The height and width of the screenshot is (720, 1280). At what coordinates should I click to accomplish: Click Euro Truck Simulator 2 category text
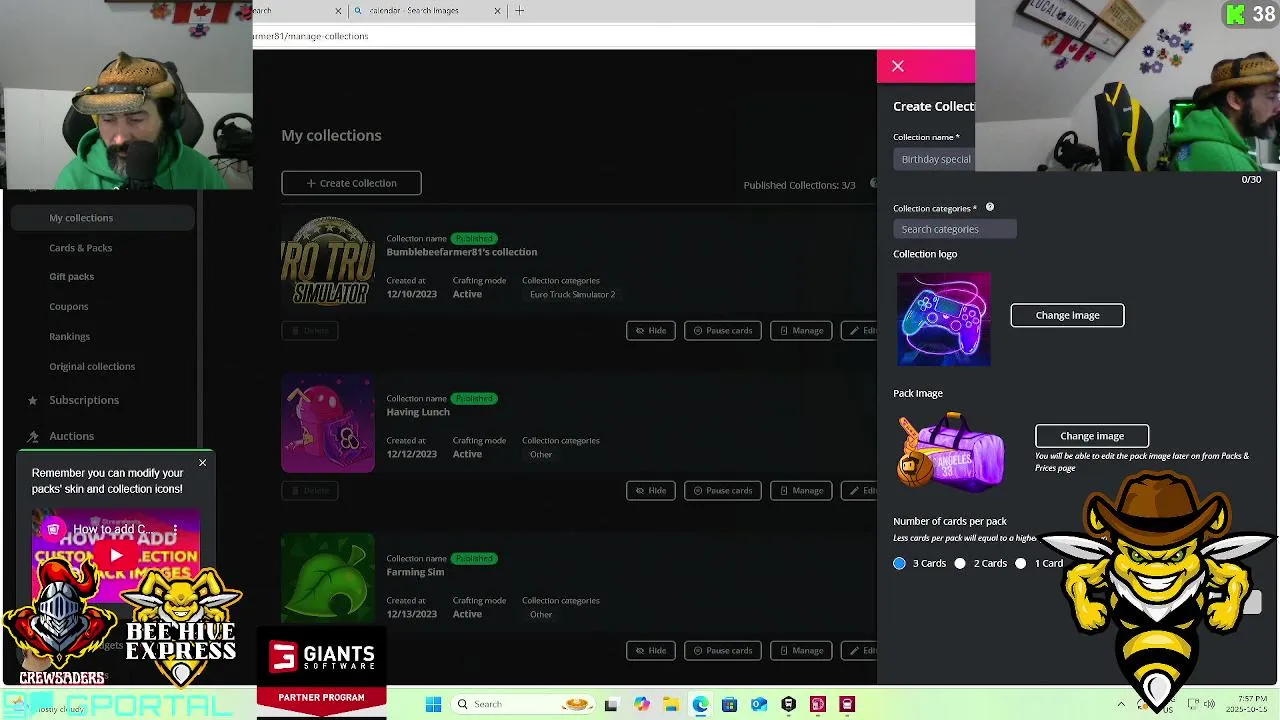[x=572, y=295]
